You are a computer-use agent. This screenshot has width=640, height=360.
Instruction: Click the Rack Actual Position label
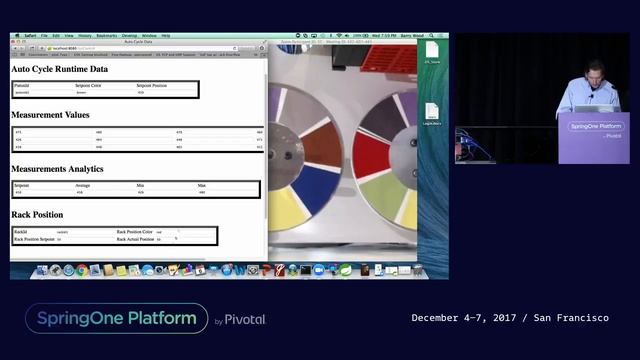136,239
